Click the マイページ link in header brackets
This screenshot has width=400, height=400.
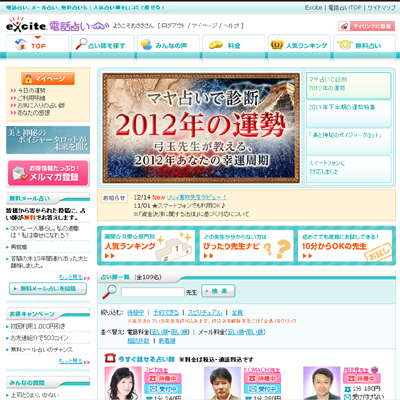204,25
